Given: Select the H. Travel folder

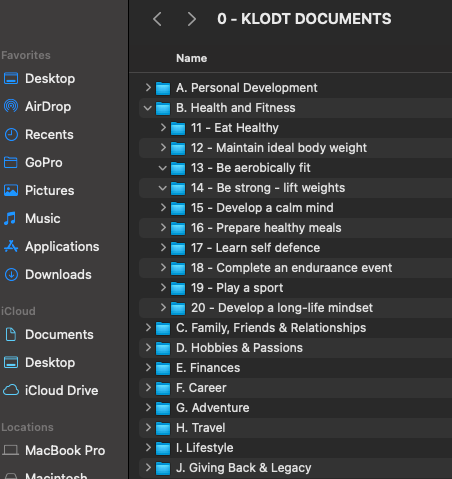Looking at the screenshot, I should coord(201,428).
